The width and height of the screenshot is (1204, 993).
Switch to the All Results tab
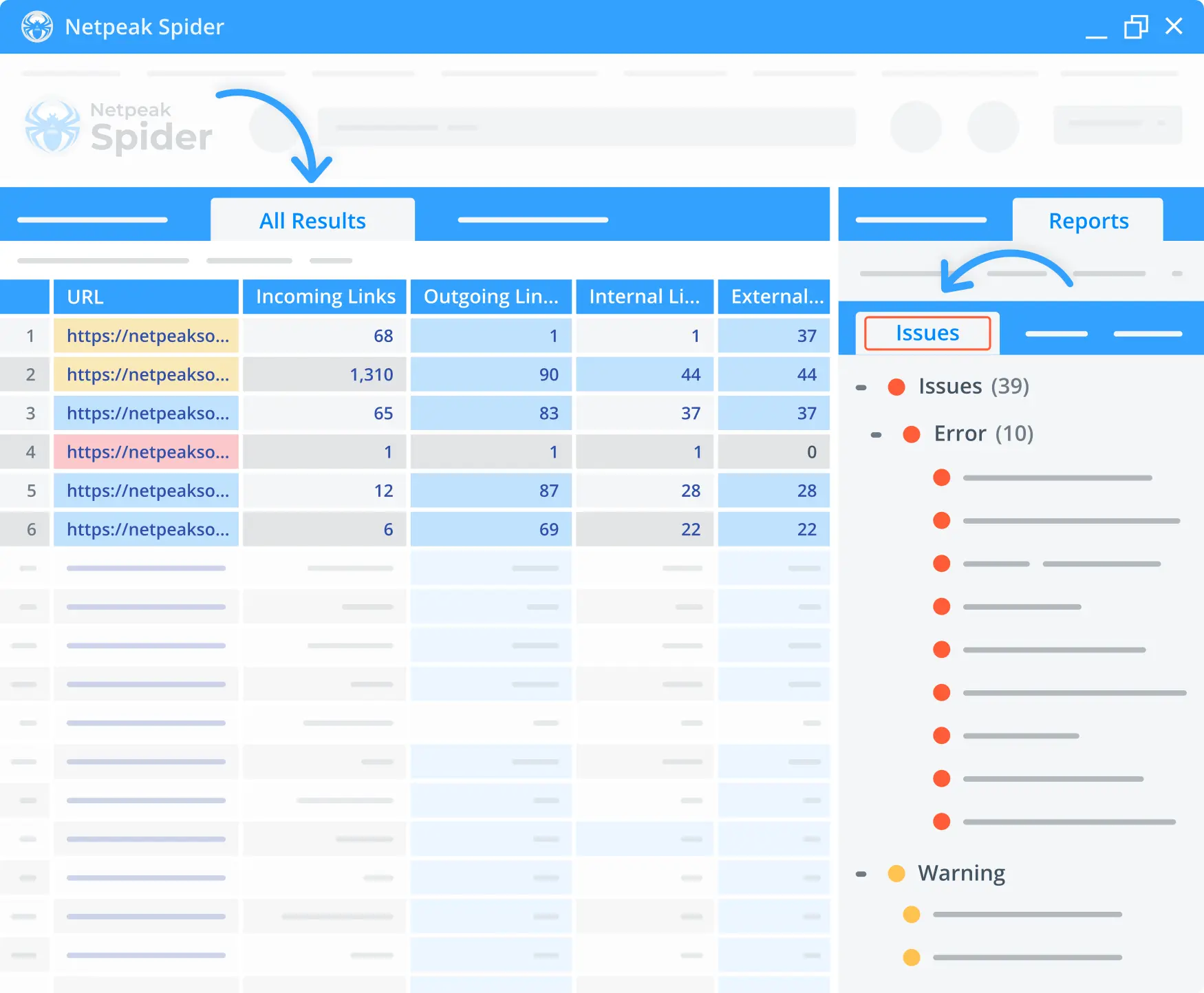click(312, 221)
